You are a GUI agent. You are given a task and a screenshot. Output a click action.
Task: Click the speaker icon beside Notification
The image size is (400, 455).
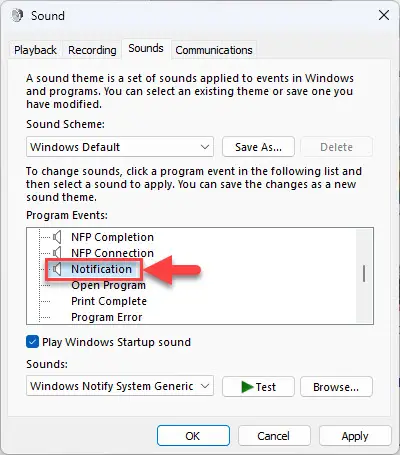click(x=57, y=269)
